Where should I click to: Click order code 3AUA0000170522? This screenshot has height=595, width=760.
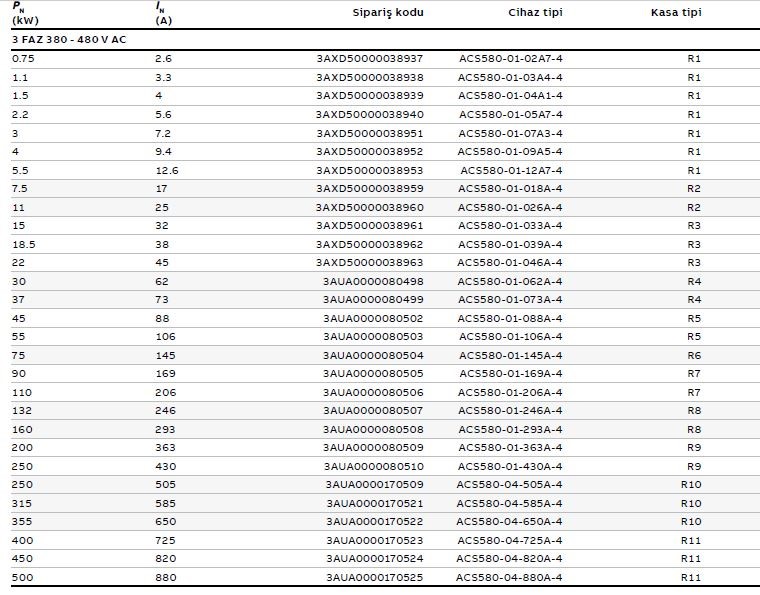tap(375, 522)
